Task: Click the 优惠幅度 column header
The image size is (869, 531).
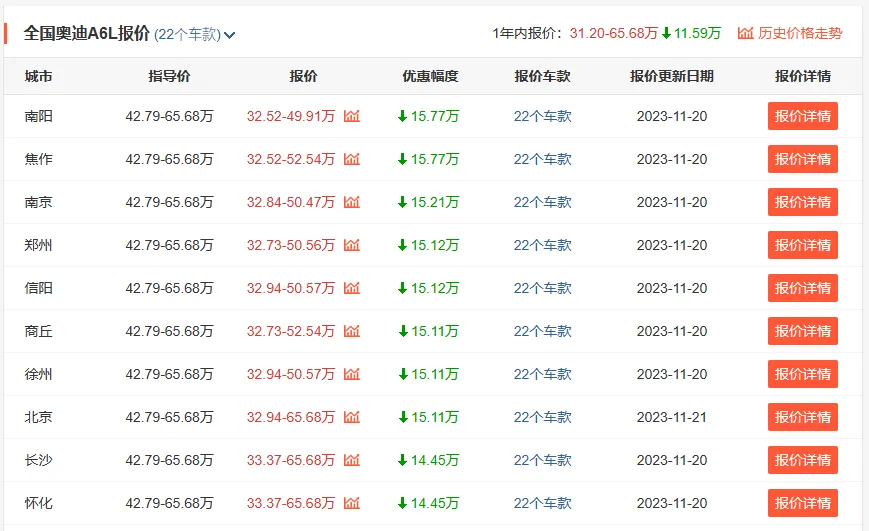Action: 430,76
